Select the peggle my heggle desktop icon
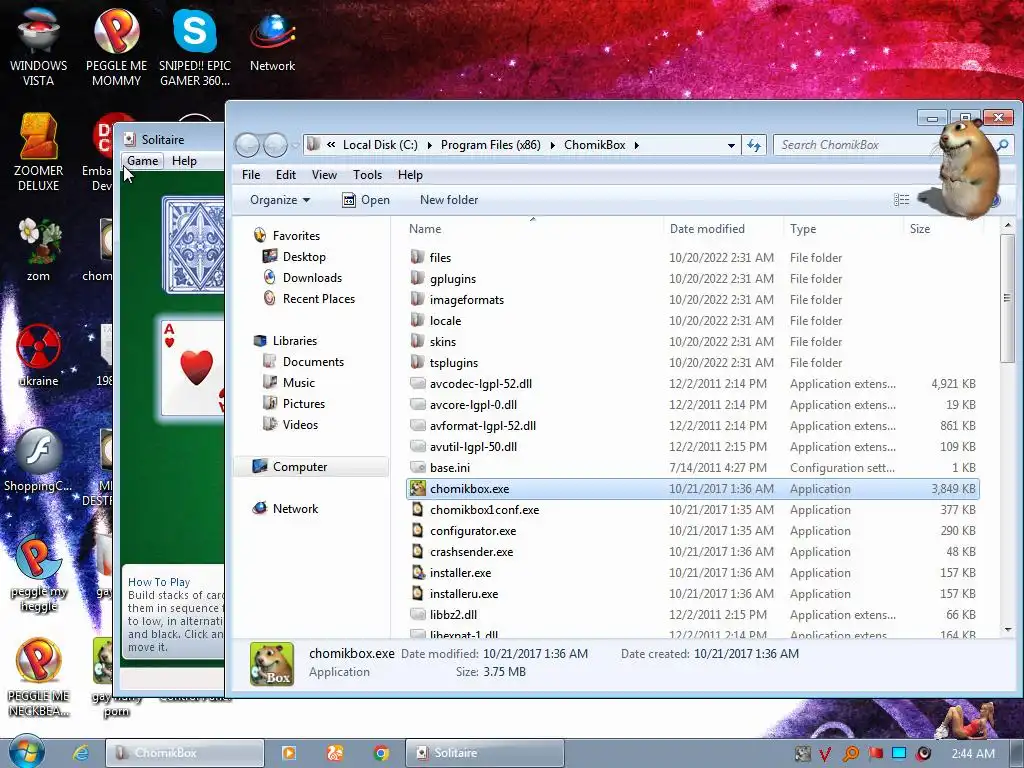The width and height of the screenshot is (1024, 768). pyautogui.click(x=38, y=572)
